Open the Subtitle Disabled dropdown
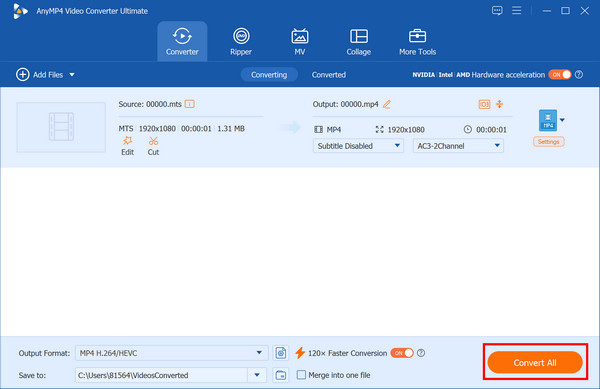This screenshot has height=389, width=600. coord(358,146)
